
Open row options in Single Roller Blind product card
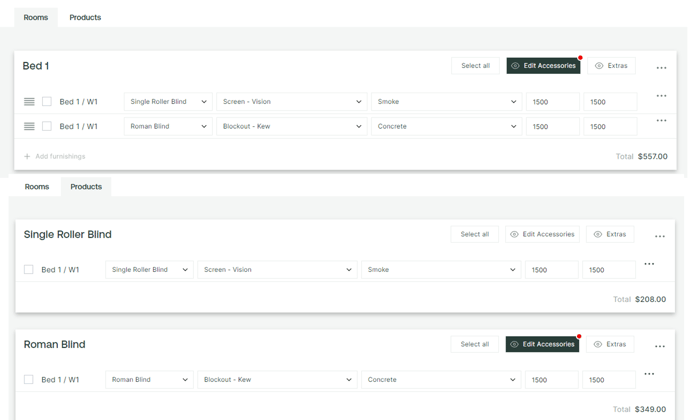coord(649,264)
